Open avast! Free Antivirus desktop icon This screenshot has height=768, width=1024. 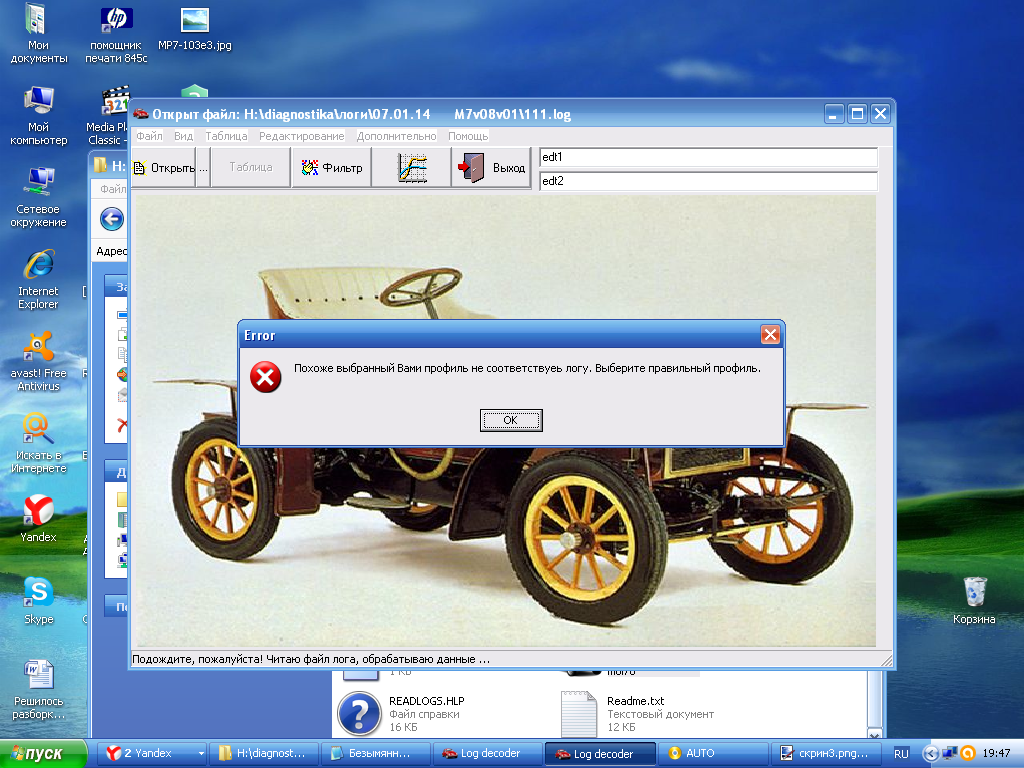click(38, 361)
